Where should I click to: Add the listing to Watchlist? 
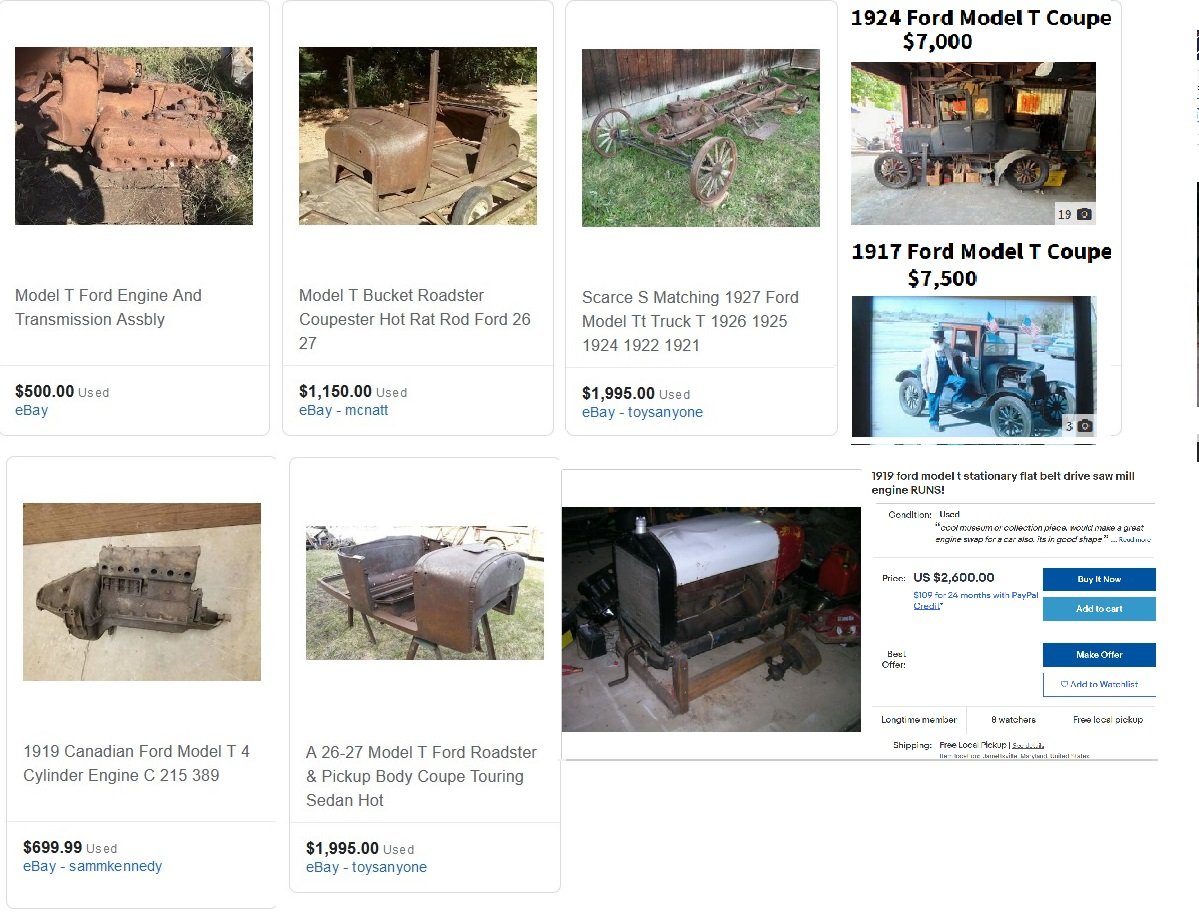tap(1099, 684)
